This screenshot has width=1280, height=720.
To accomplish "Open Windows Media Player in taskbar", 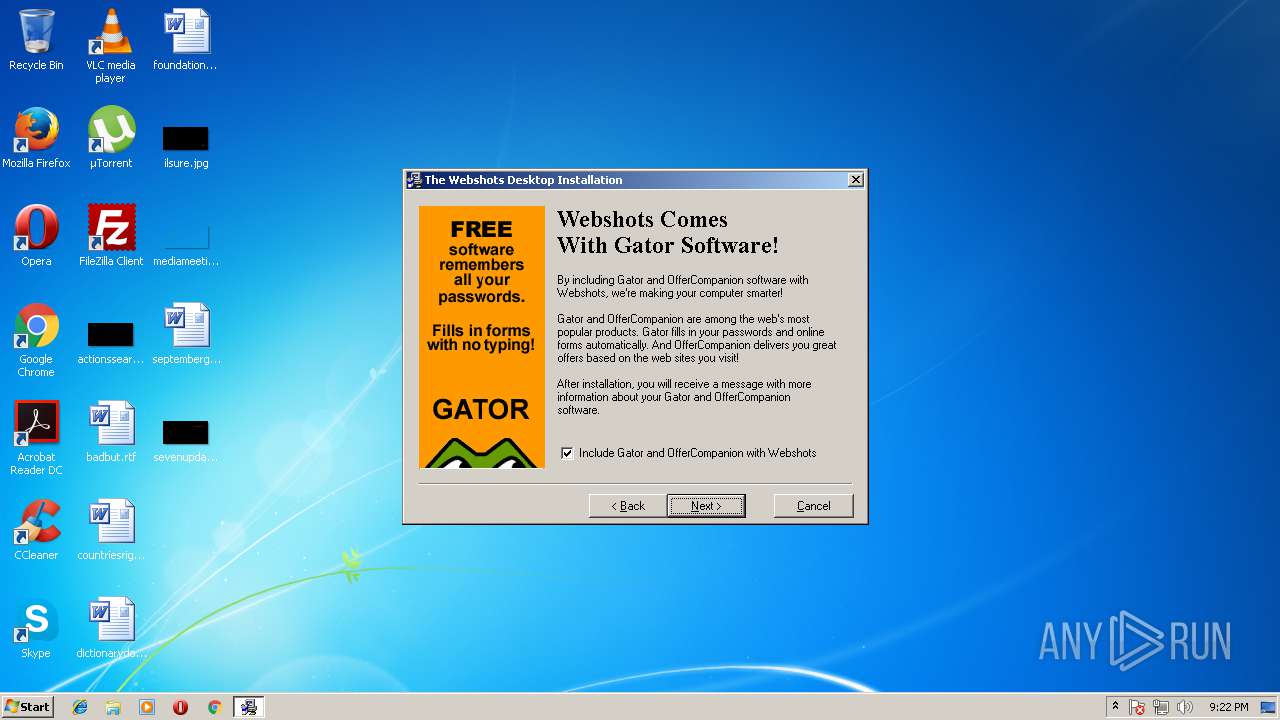I will pos(147,707).
